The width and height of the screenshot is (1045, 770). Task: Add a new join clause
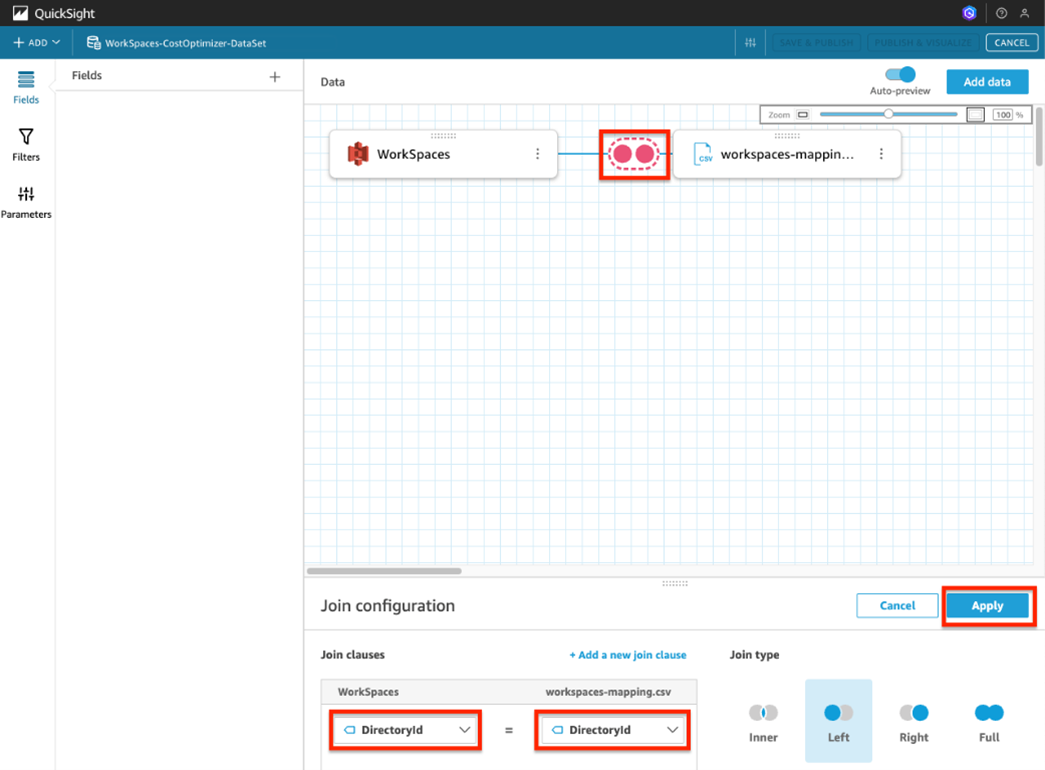[x=628, y=655]
